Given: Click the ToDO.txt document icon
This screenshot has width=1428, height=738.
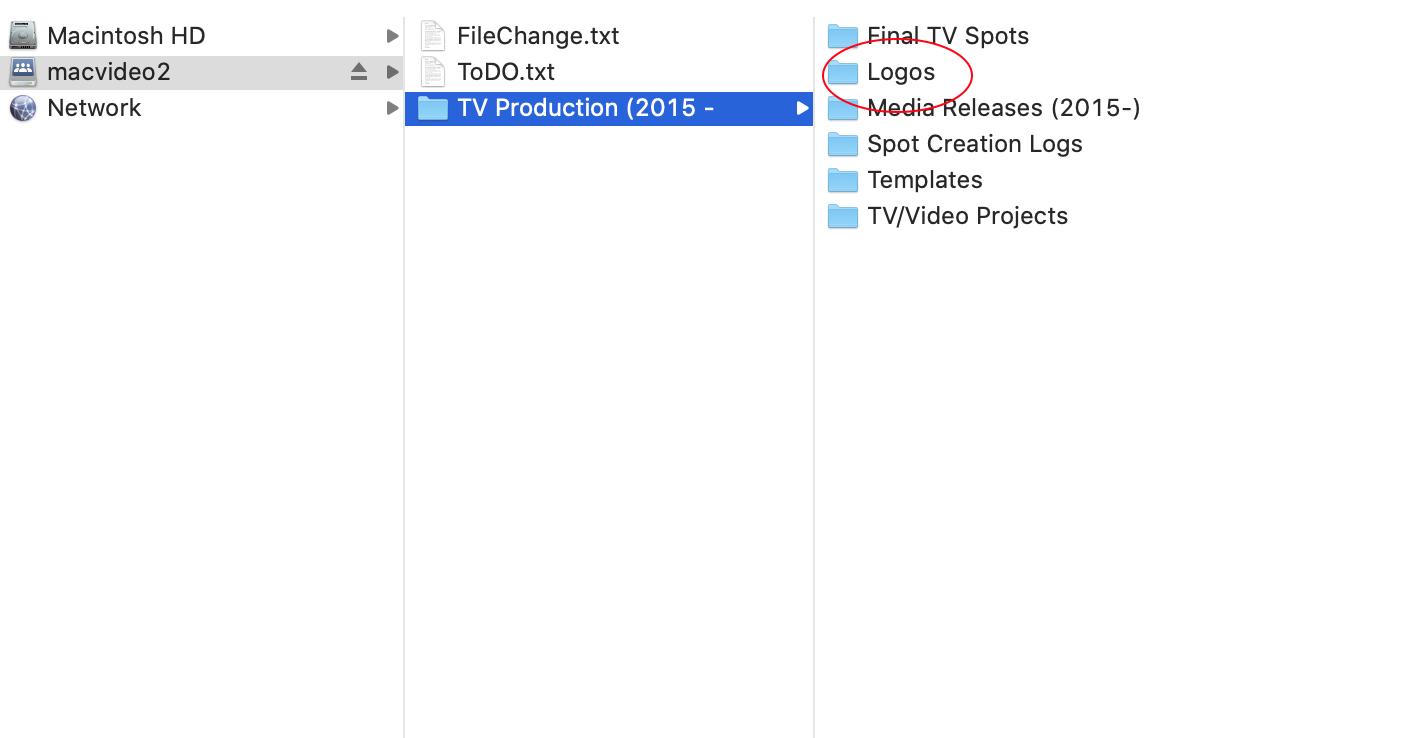Looking at the screenshot, I should pos(433,72).
